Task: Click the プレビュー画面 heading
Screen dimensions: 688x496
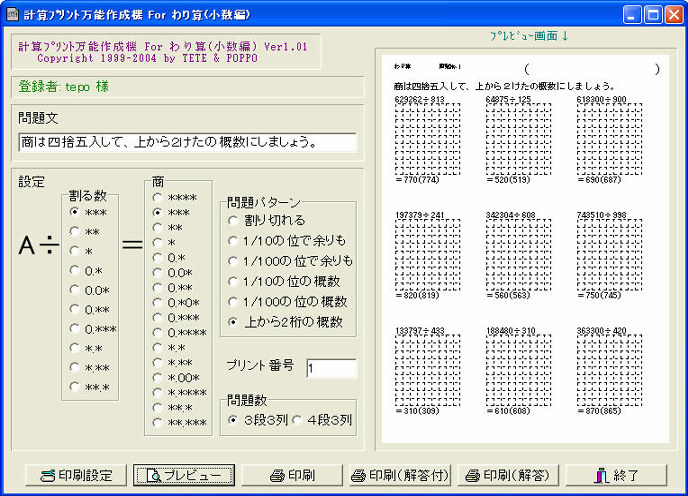Action: 529,36
